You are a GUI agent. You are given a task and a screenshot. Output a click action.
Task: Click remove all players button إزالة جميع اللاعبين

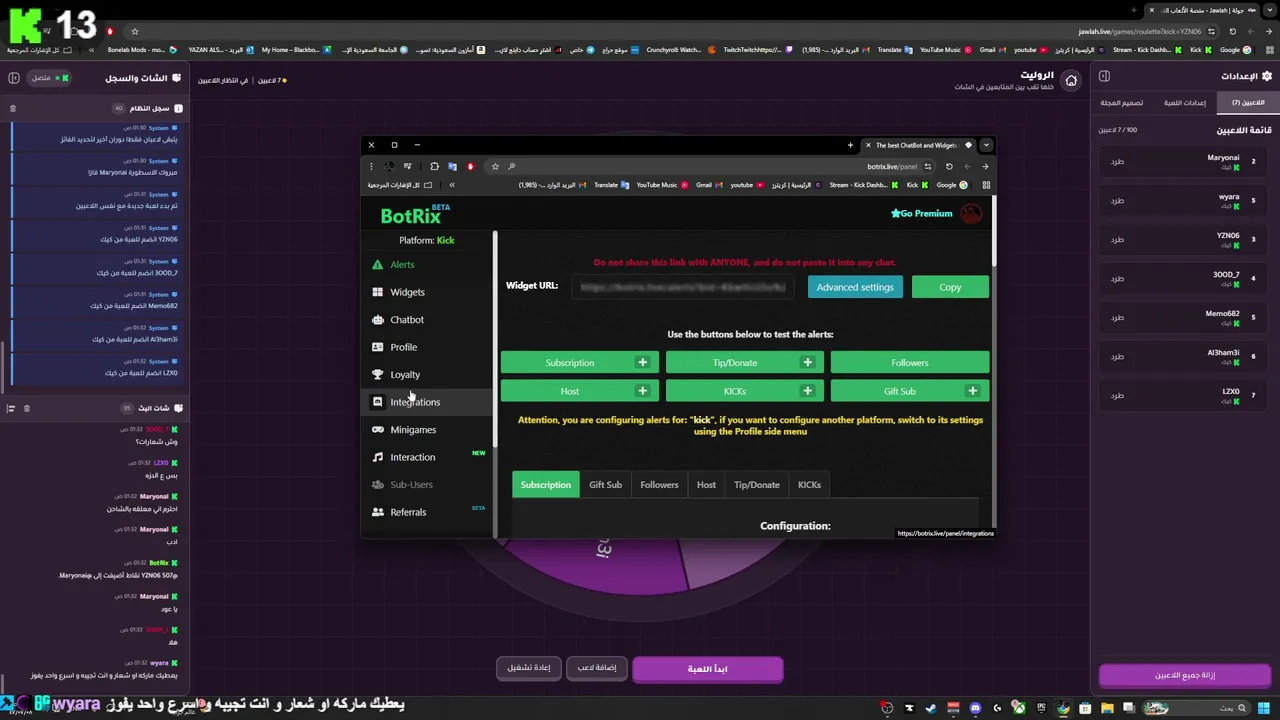(1185, 676)
